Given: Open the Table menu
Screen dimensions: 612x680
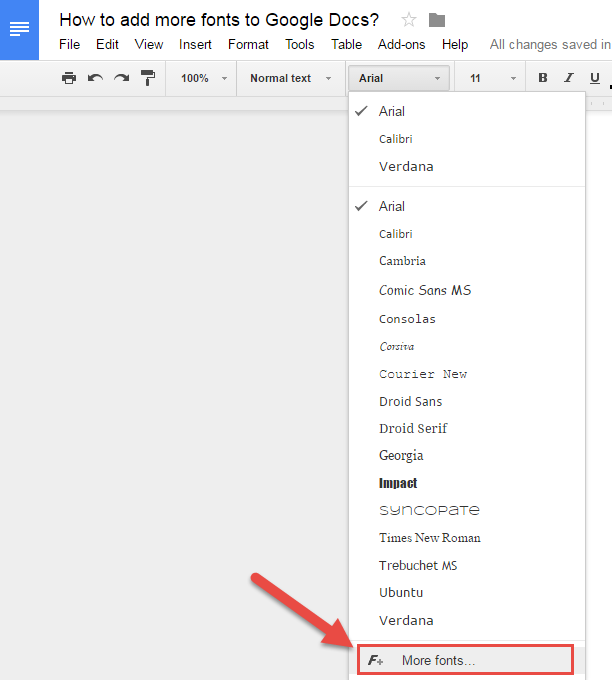Looking at the screenshot, I should tap(347, 45).
